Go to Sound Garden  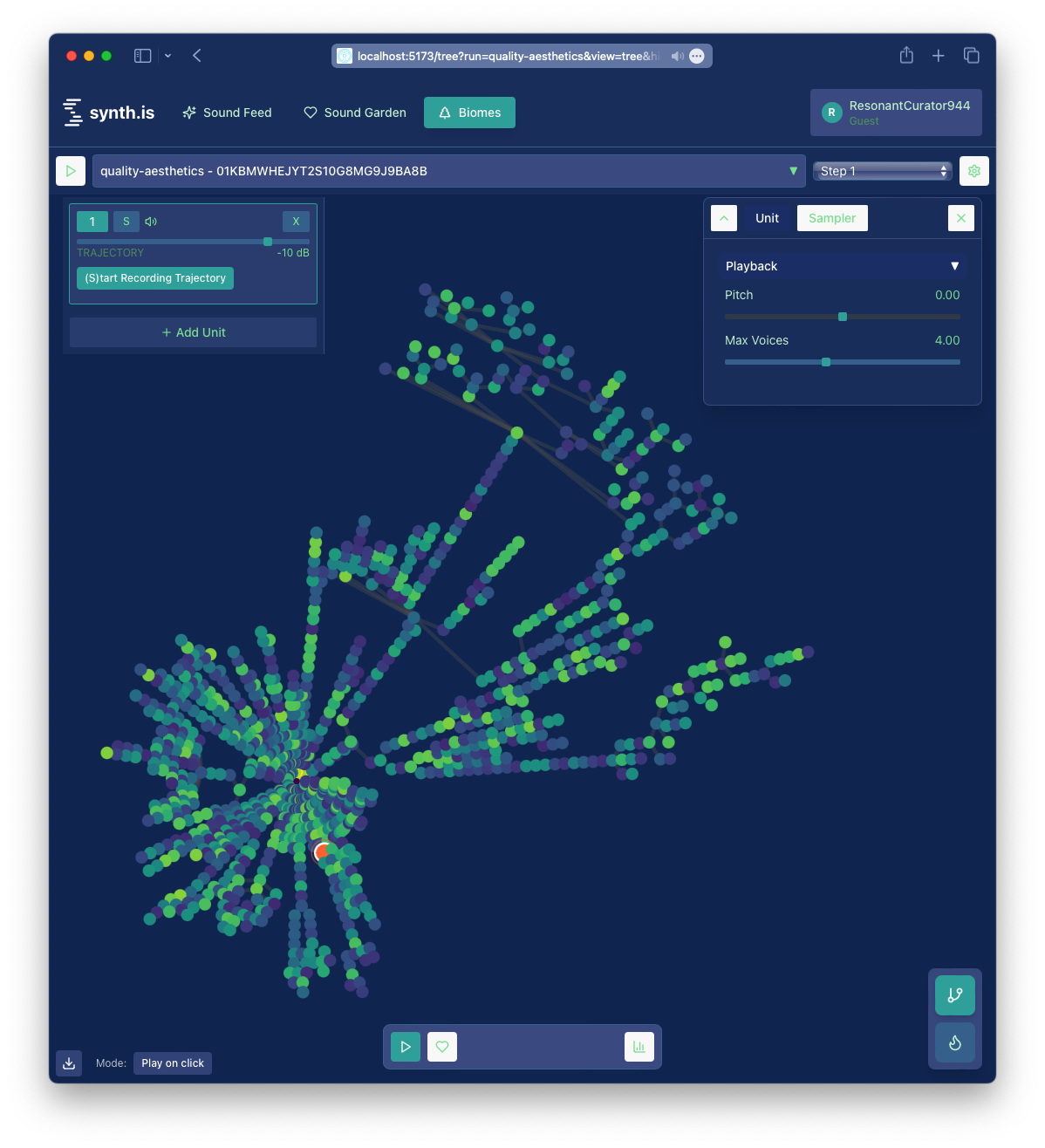coord(355,113)
